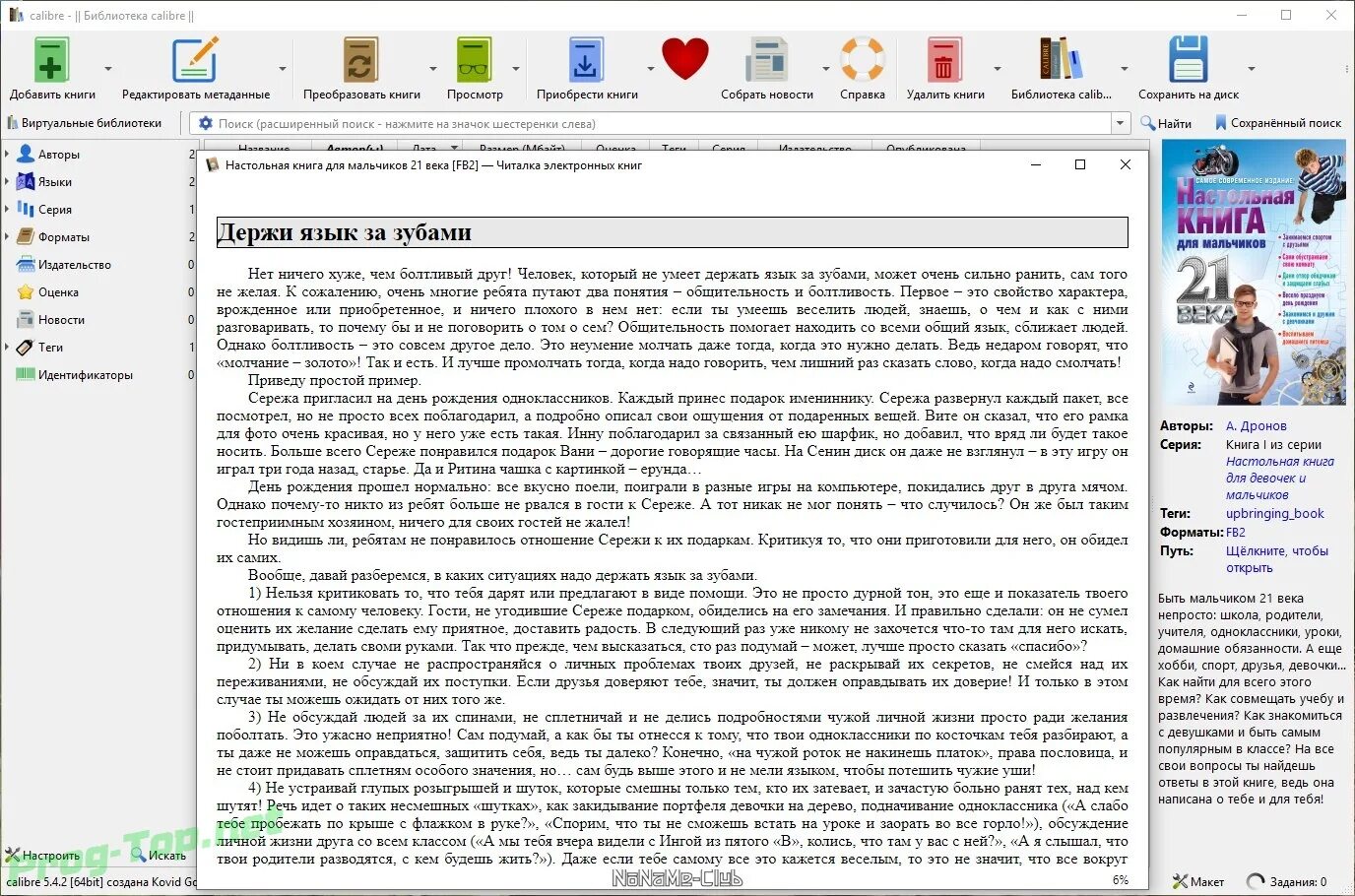Click Search (Искать) button in tag browser

tap(158, 856)
